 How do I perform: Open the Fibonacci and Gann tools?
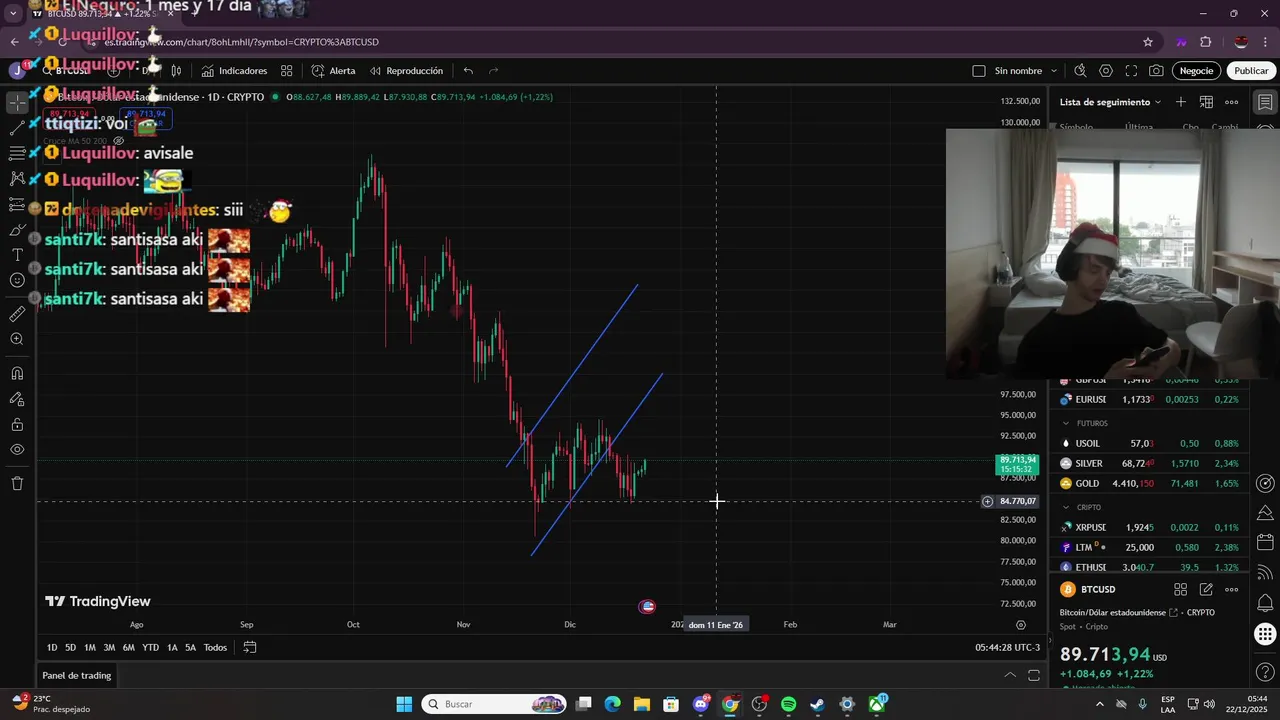[x=17, y=153]
